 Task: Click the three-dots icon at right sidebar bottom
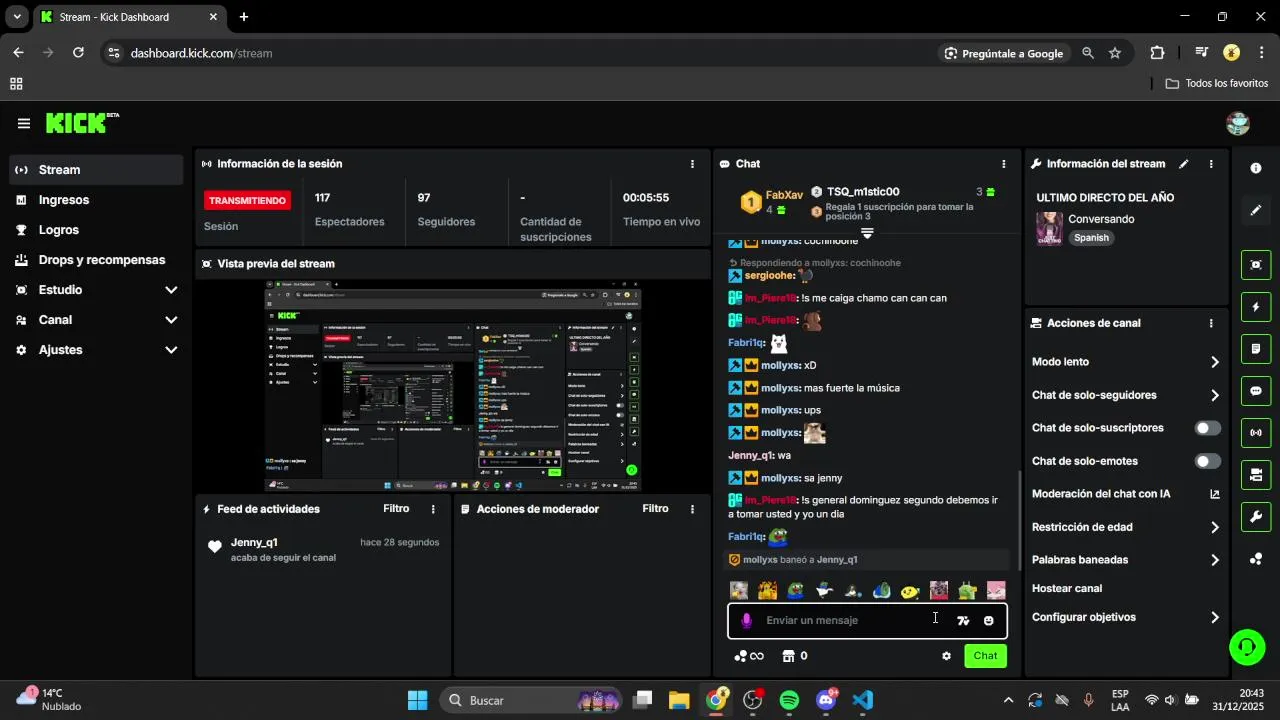point(1256,559)
